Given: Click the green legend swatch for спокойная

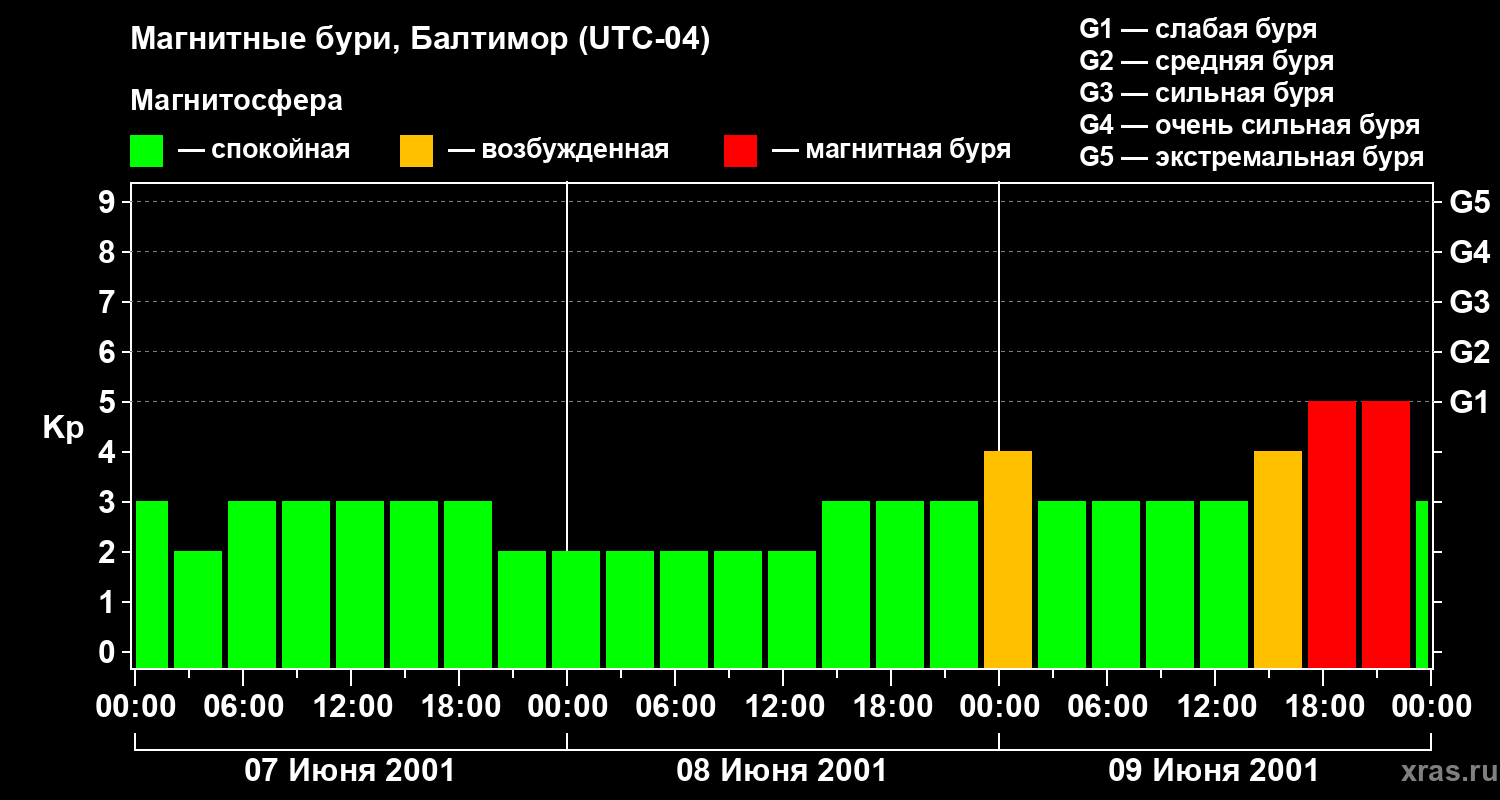Looking at the screenshot, I should tap(146, 151).
